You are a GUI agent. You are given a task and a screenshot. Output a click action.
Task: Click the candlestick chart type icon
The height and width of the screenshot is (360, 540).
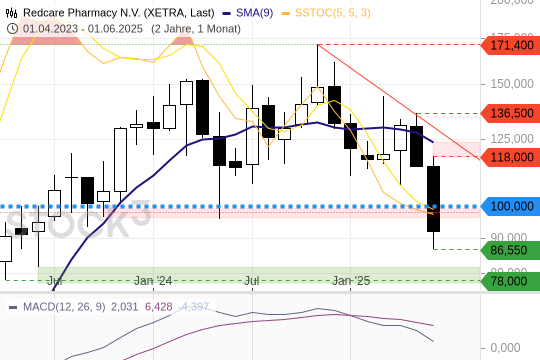tap(11, 13)
